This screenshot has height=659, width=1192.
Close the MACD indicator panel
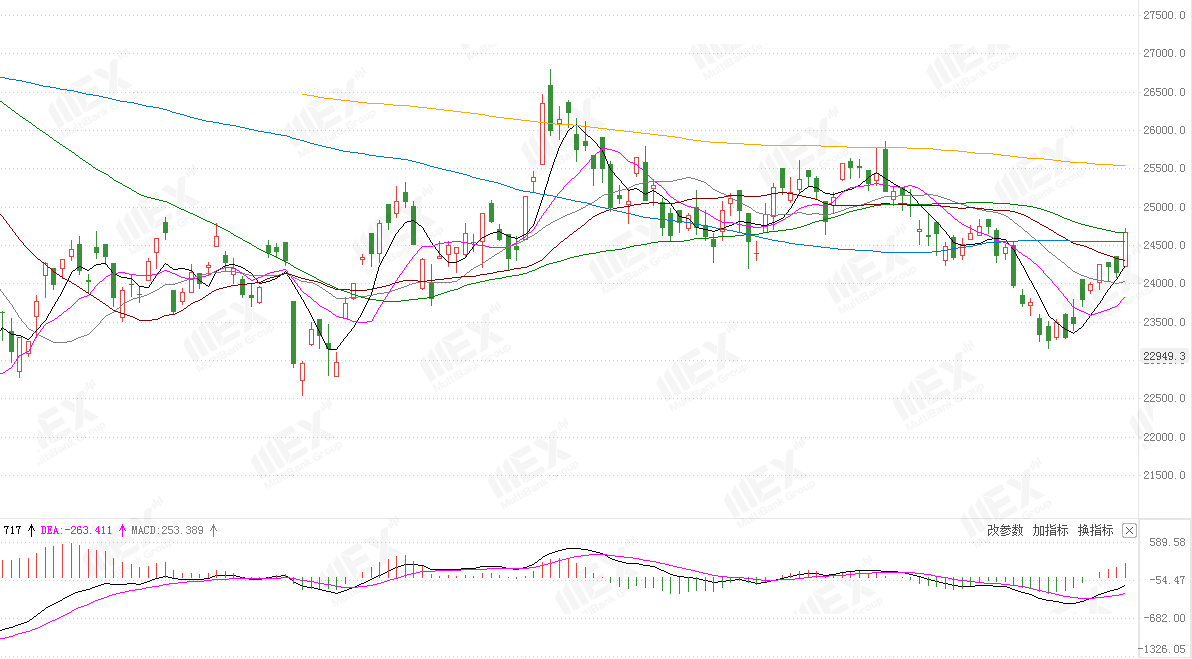tap(1130, 531)
